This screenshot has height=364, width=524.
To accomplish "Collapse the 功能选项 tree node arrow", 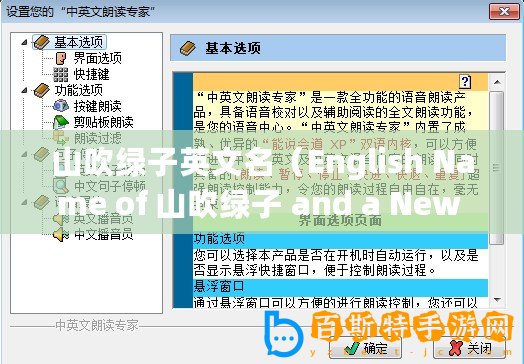I will coord(24,90).
